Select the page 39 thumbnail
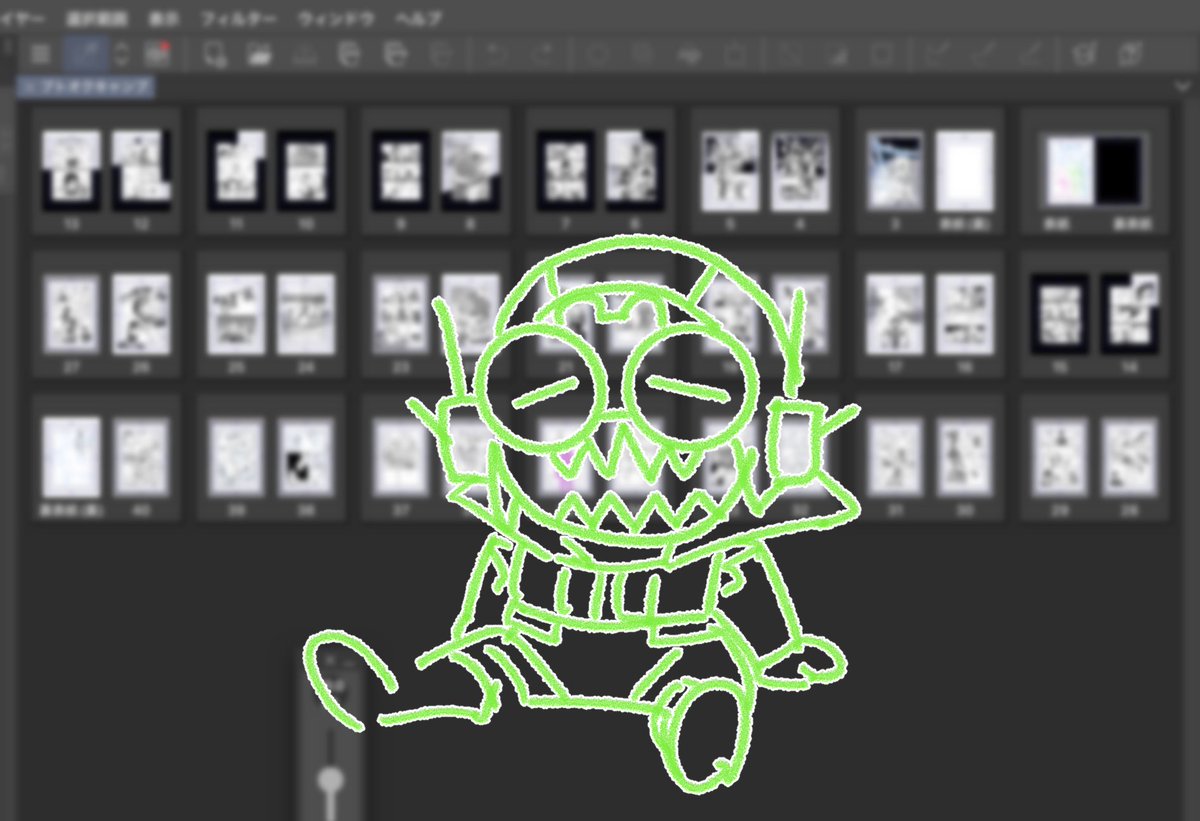Viewport: 1200px width, 821px height. tap(237, 457)
